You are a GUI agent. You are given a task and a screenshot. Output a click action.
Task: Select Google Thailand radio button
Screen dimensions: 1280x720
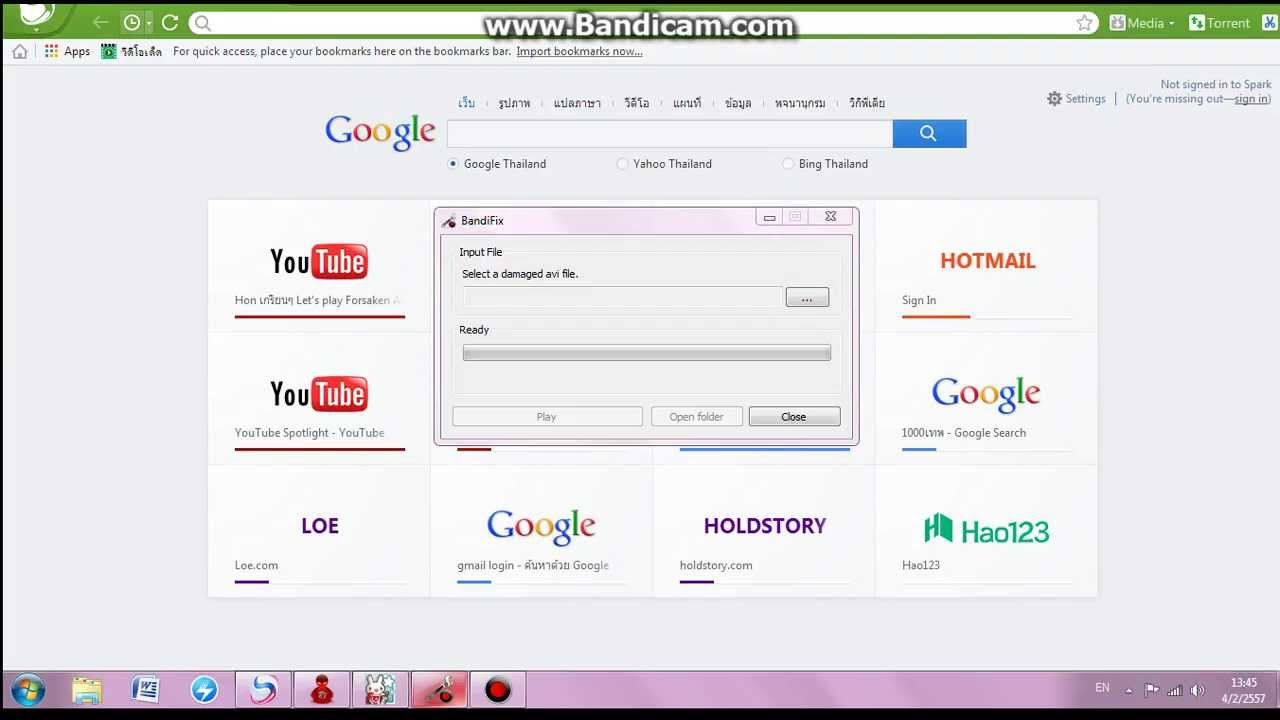click(453, 163)
